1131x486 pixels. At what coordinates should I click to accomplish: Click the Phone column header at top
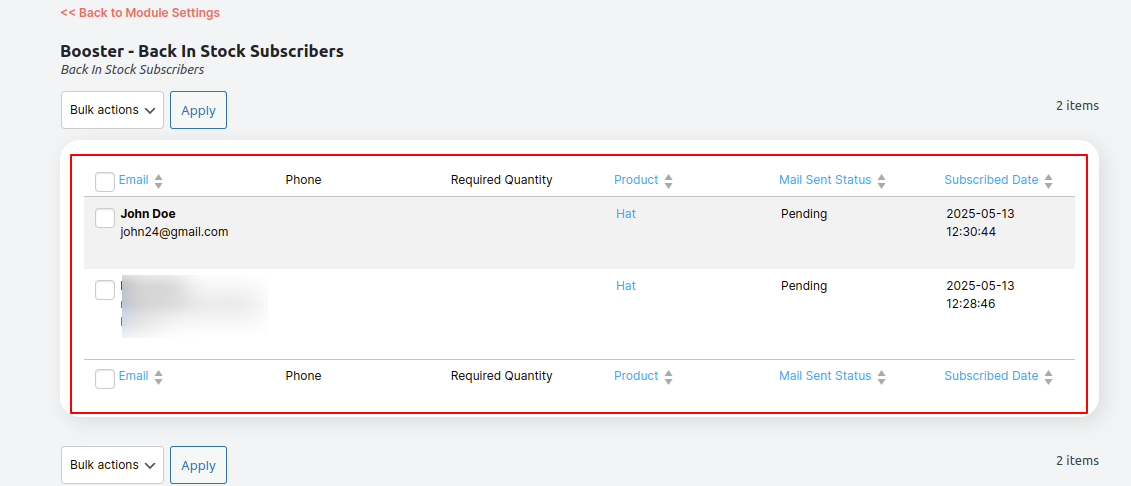coord(304,180)
